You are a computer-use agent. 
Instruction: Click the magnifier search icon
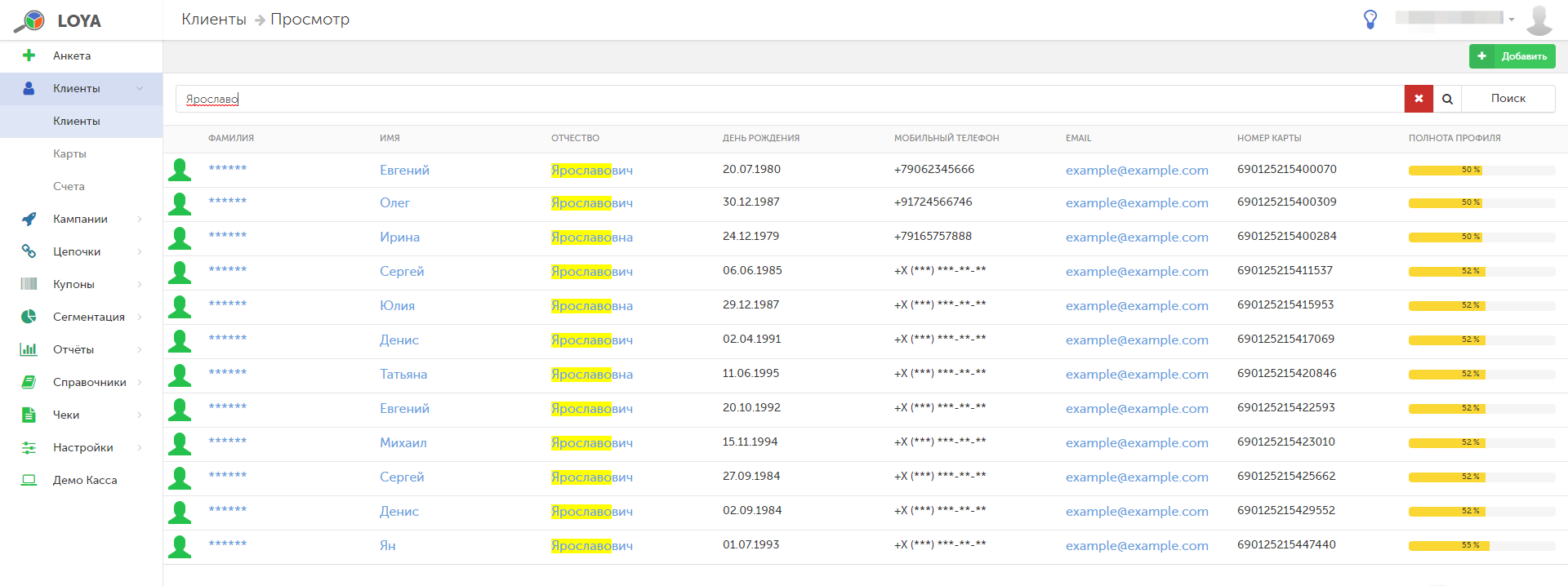coord(1447,99)
